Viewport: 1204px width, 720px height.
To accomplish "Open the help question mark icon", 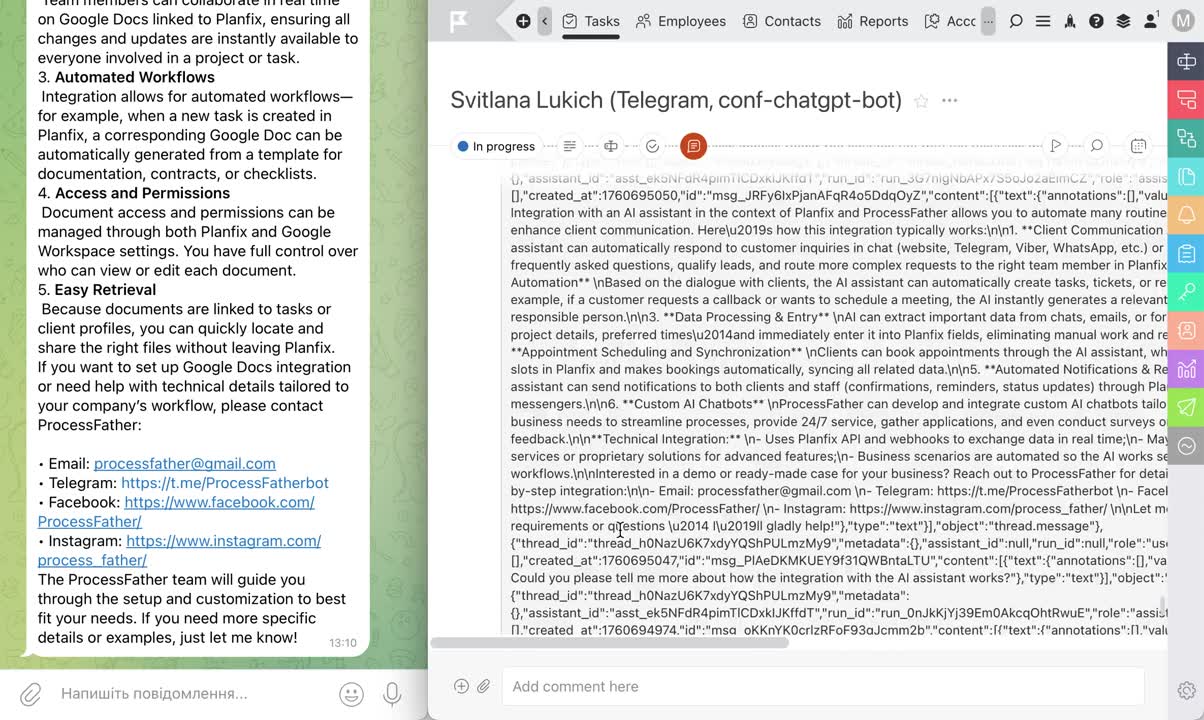I will tap(1096, 21).
